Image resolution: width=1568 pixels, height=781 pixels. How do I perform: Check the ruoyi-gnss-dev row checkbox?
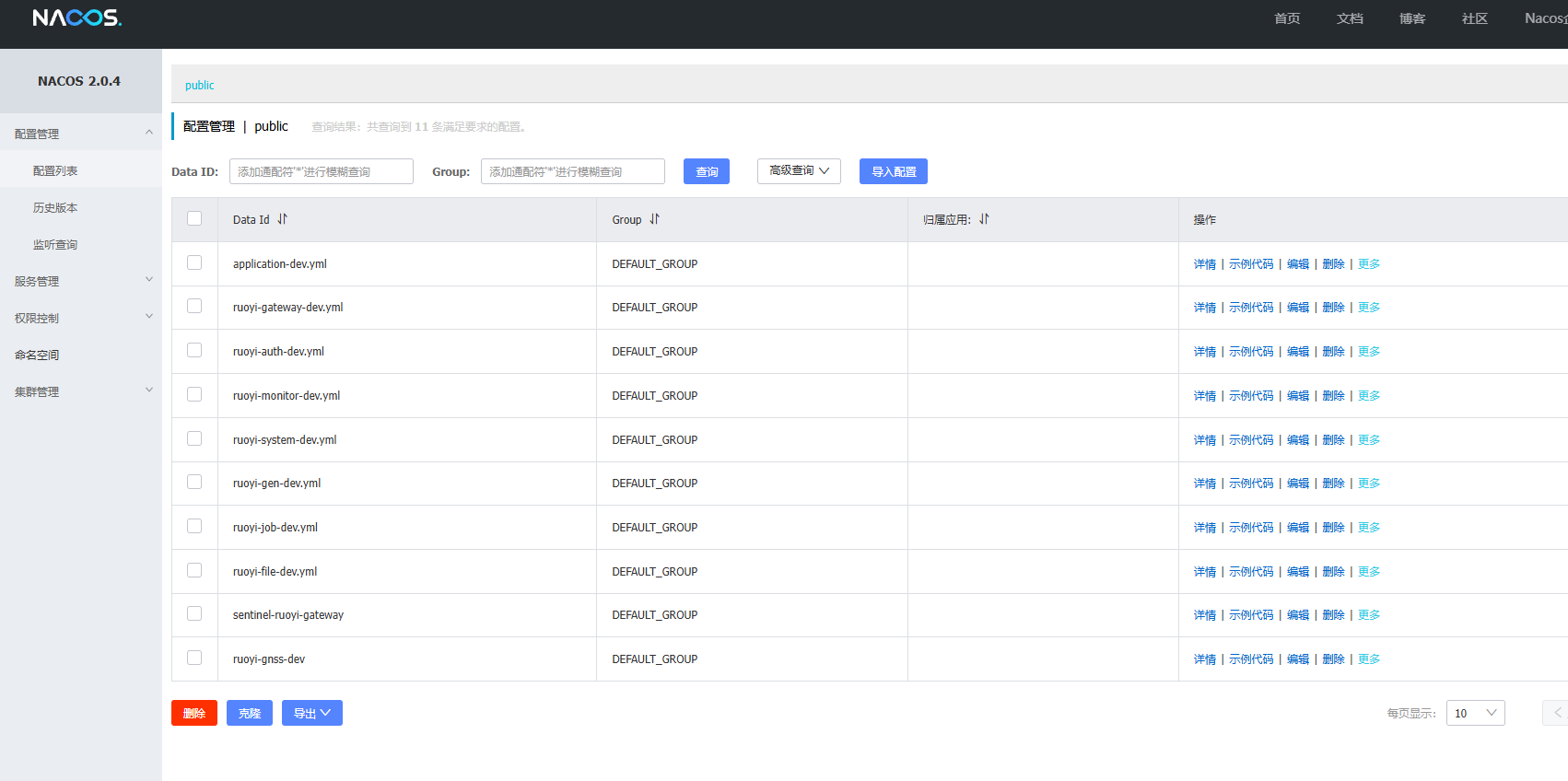pos(194,658)
